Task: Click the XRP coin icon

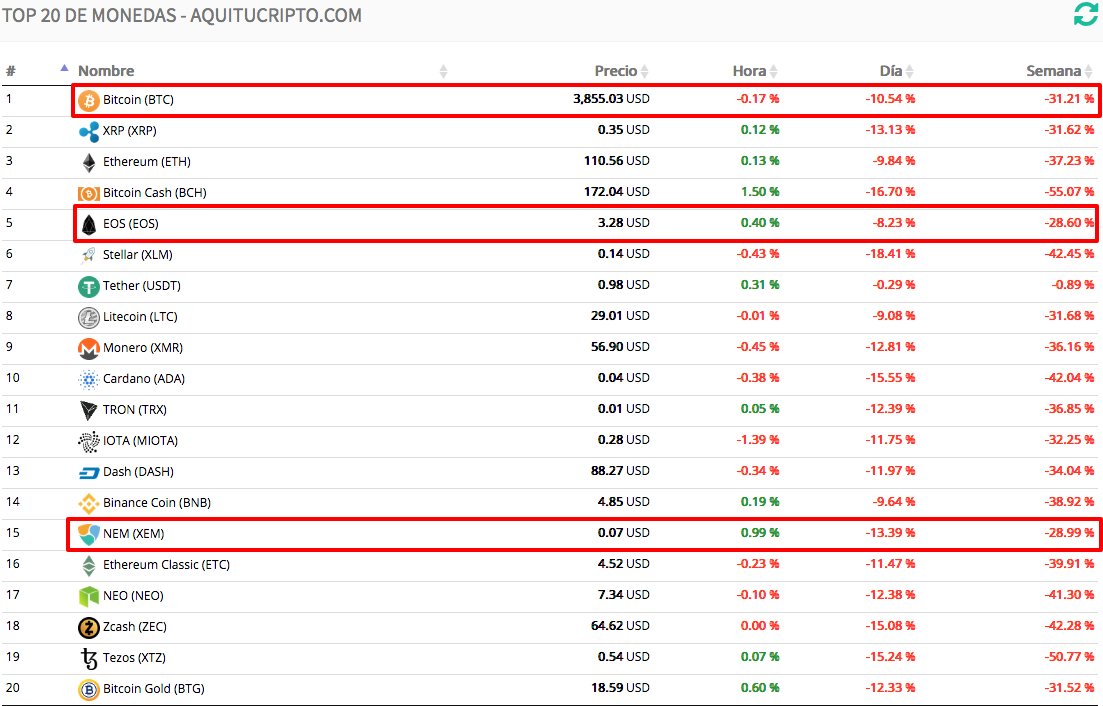Action: (89, 131)
